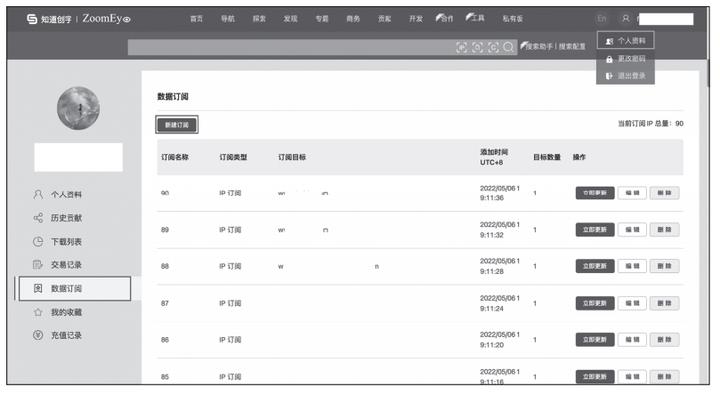Viewport: 720px width, 395px height.
Task: Click the 订阅名称 column header
Action: [x=175, y=157]
